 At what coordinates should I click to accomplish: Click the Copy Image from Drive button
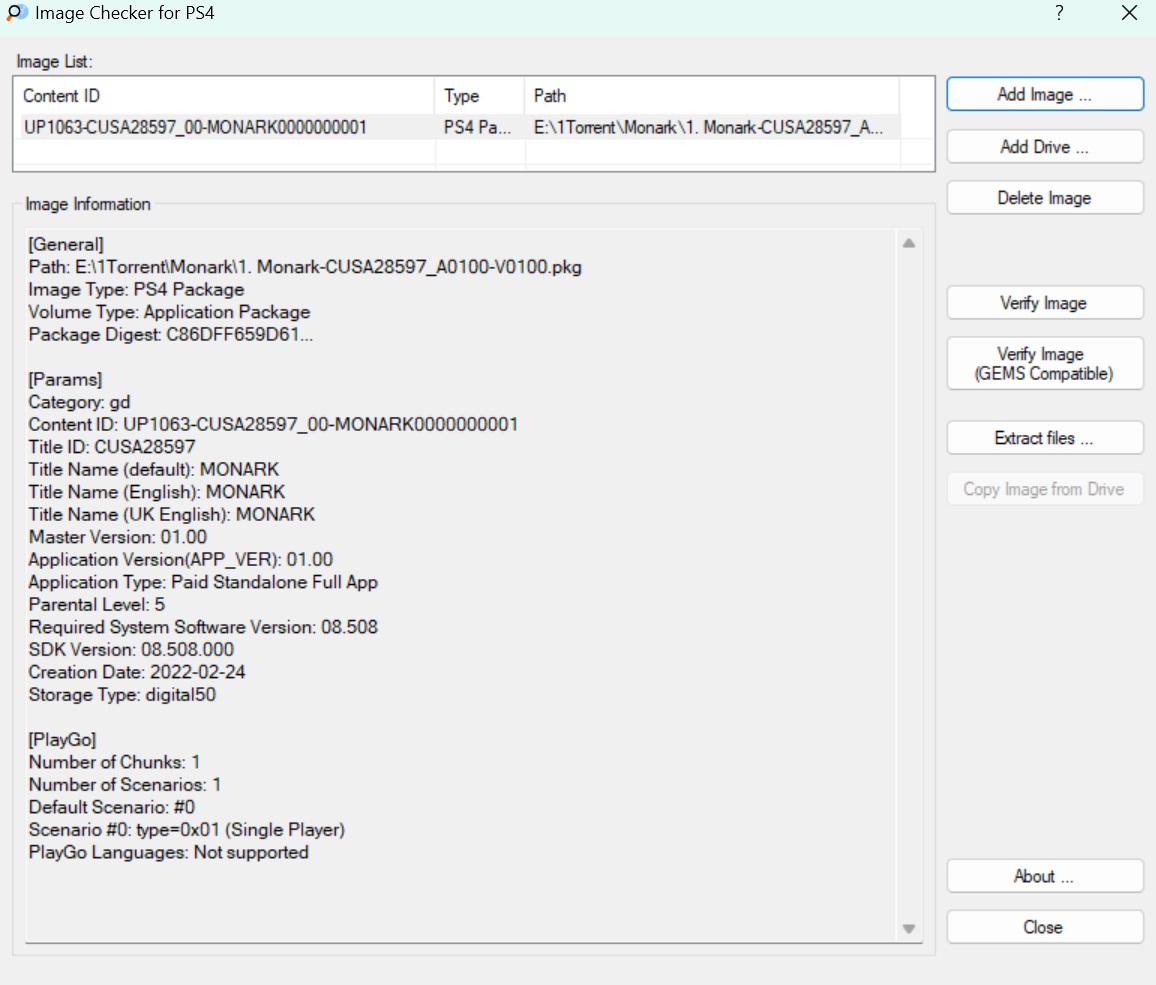(1044, 489)
